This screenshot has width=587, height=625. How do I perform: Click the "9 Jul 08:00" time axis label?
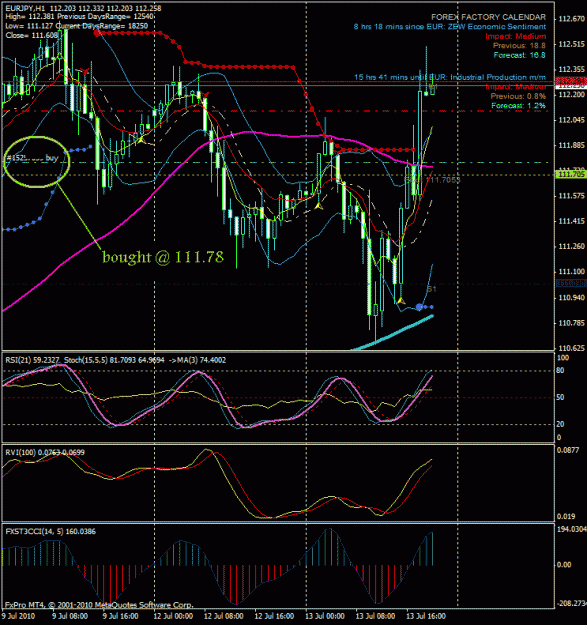(70, 616)
